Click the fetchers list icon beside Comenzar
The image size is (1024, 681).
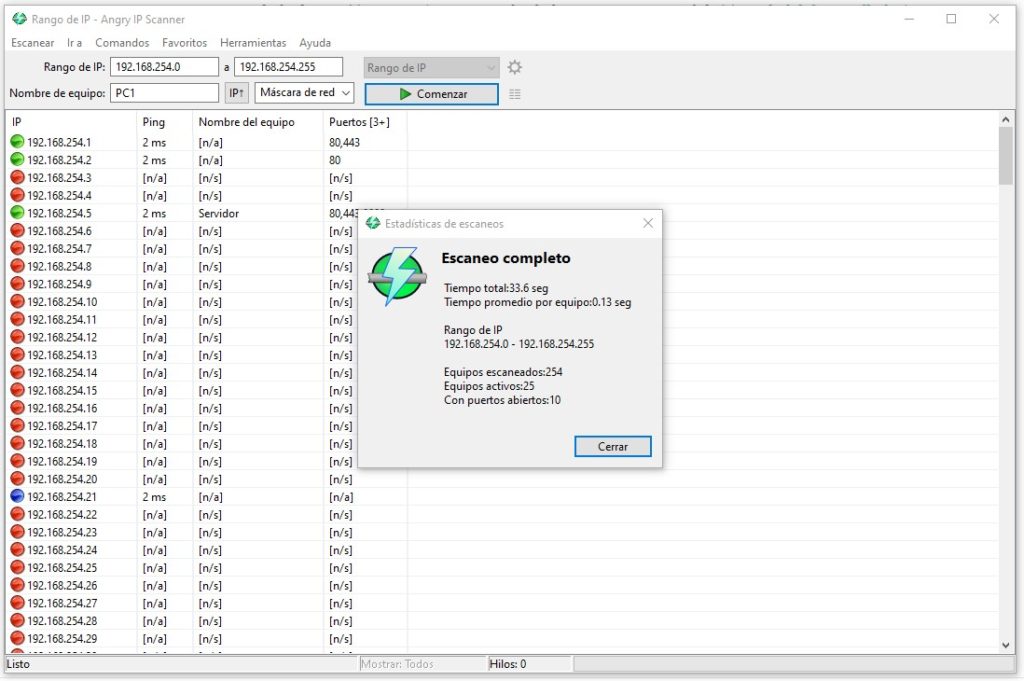pos(515,94)
